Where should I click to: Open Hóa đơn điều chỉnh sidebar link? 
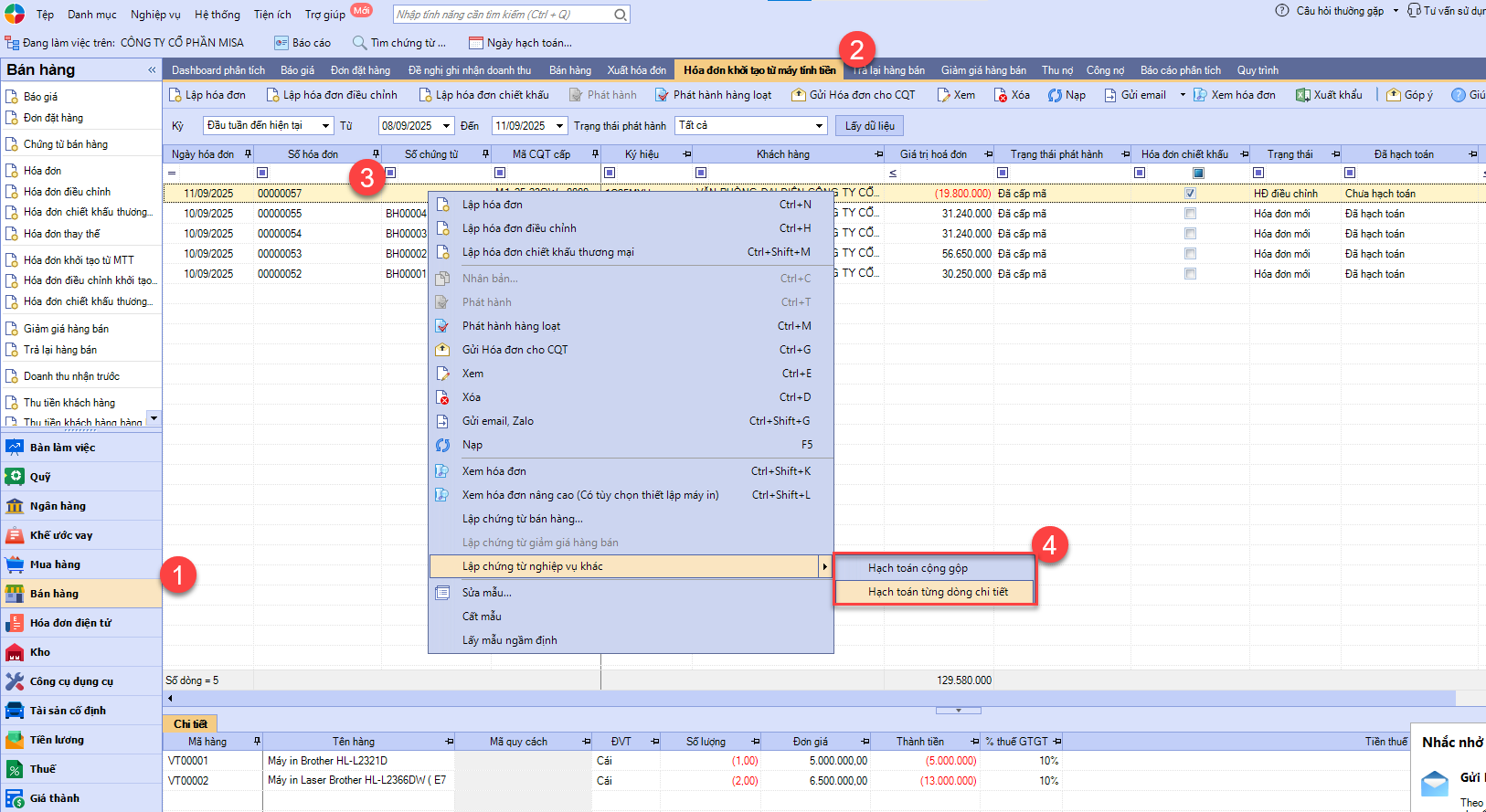click(x=67, y=192)
